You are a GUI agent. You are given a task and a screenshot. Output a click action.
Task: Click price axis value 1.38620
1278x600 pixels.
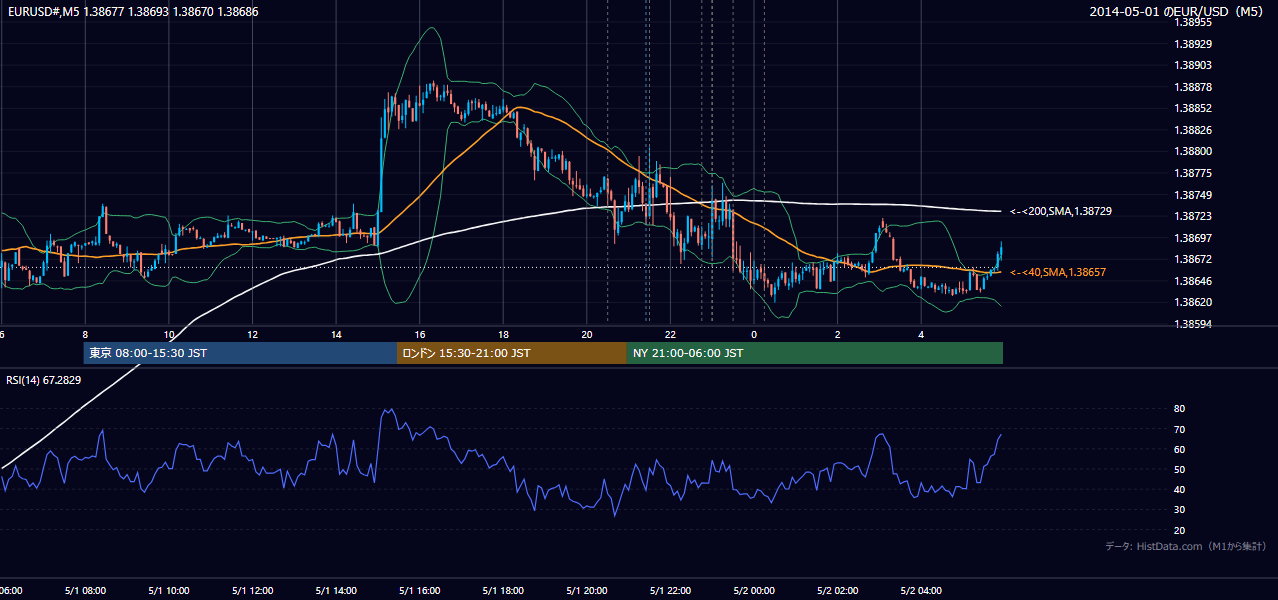1193,302
